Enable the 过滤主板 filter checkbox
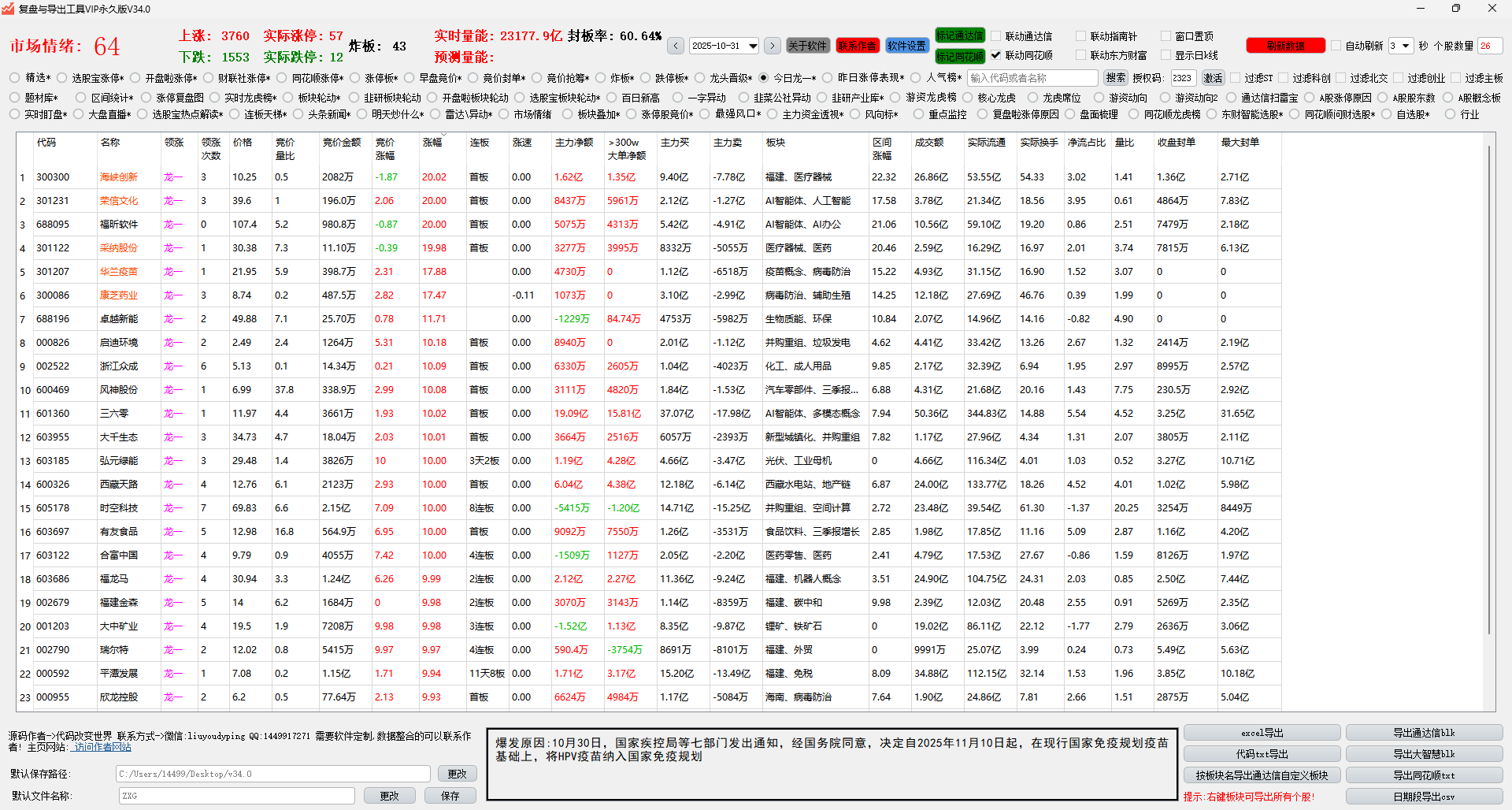The width and height of the screenshot is (1512, 810). click(x=1455, y=78)
